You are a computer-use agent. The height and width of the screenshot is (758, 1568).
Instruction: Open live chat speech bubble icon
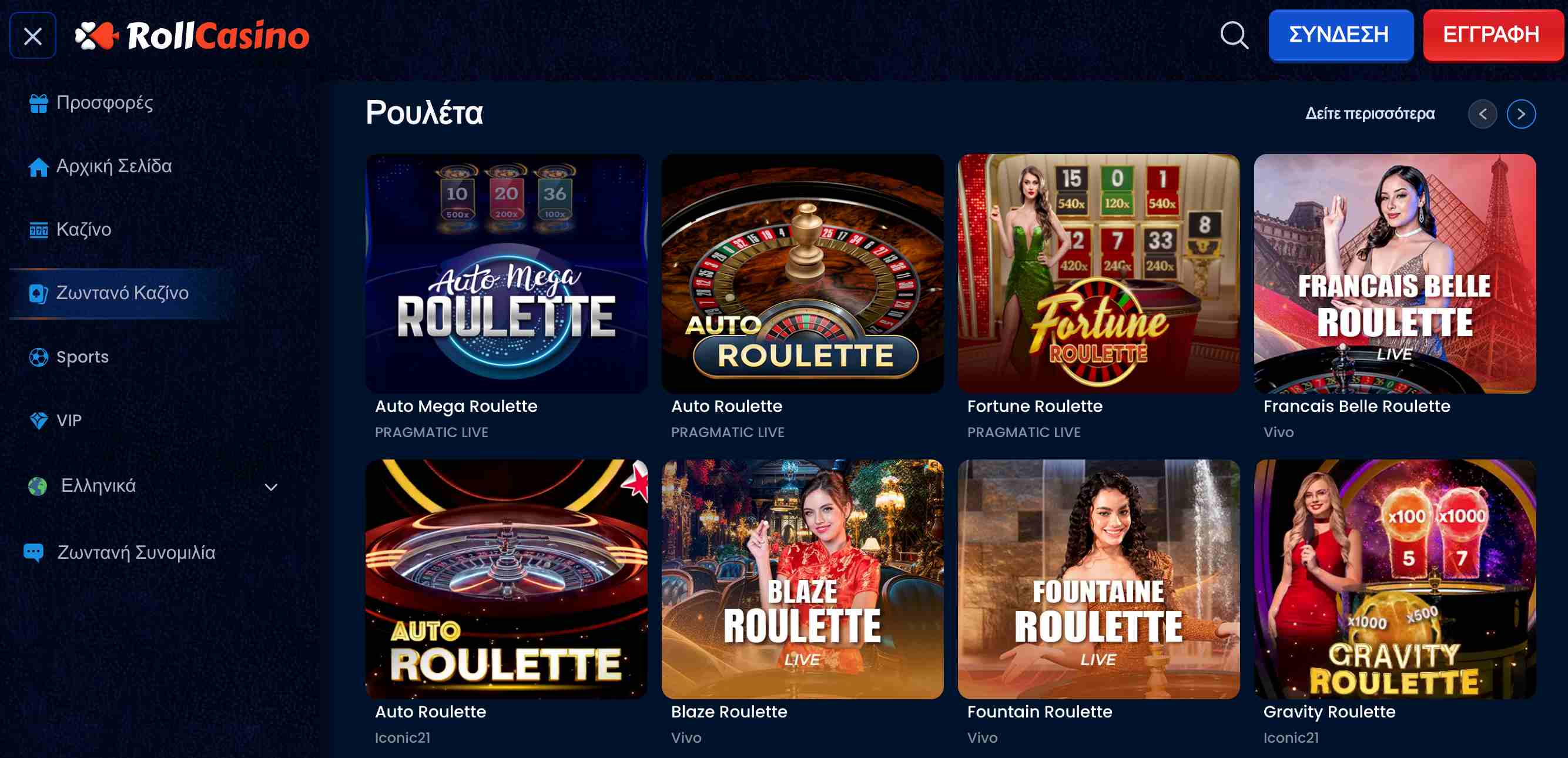(x=33, y=552)
